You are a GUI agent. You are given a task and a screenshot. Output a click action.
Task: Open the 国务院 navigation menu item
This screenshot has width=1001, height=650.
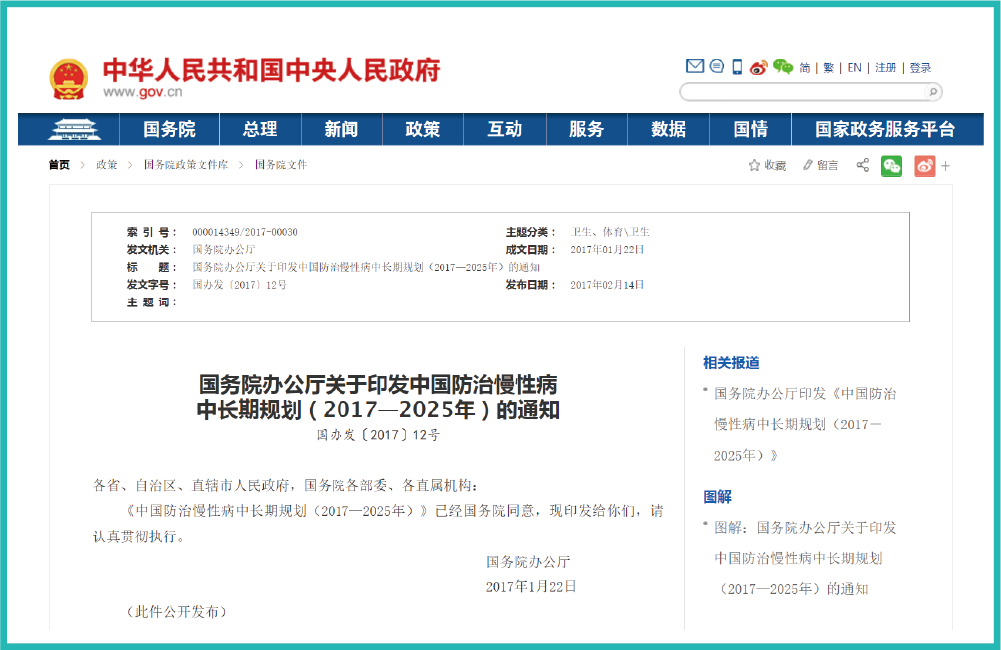[x=169, y=129]
